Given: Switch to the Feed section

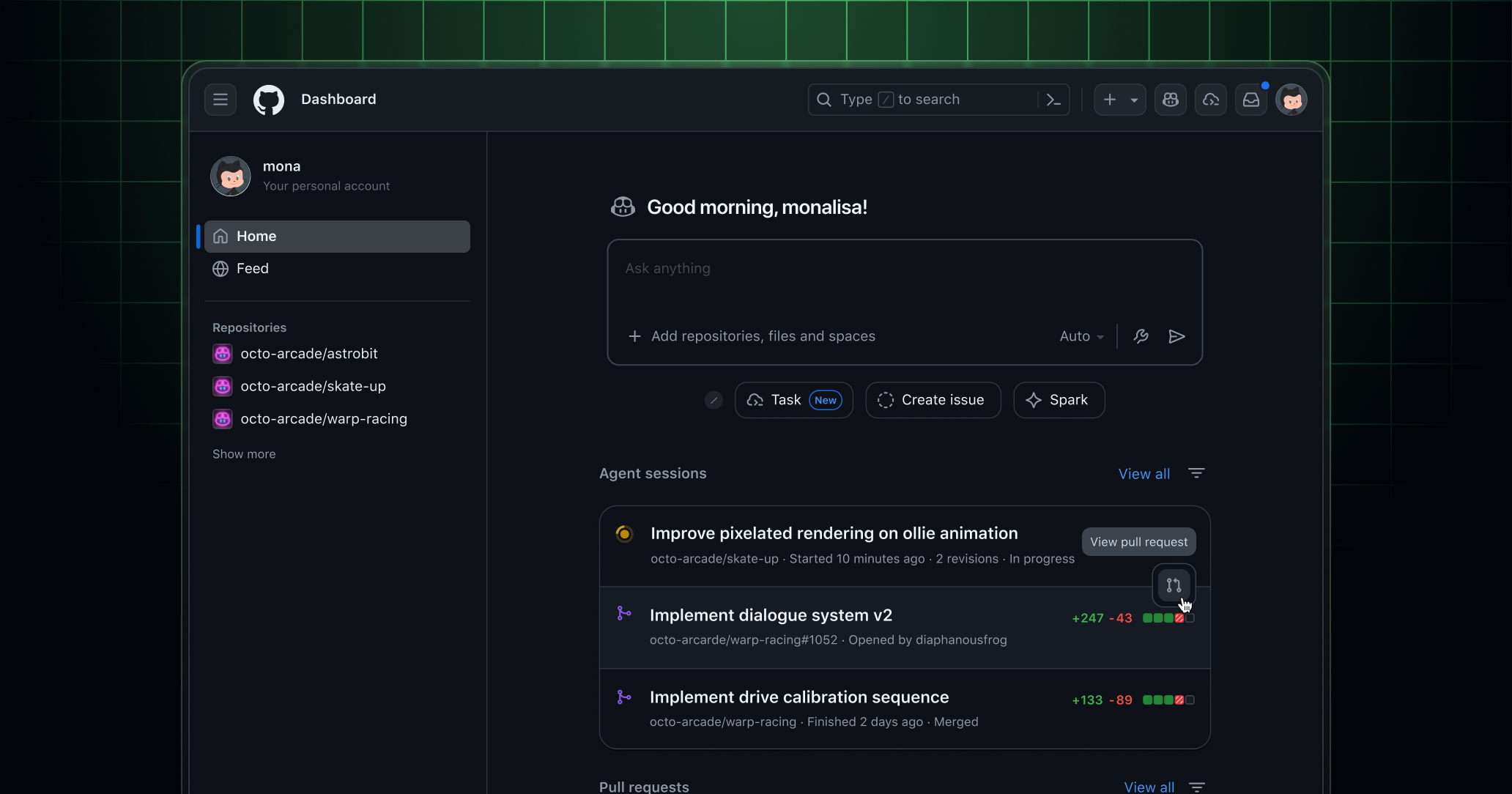Looking at the screenshot, I should (252, 268).
